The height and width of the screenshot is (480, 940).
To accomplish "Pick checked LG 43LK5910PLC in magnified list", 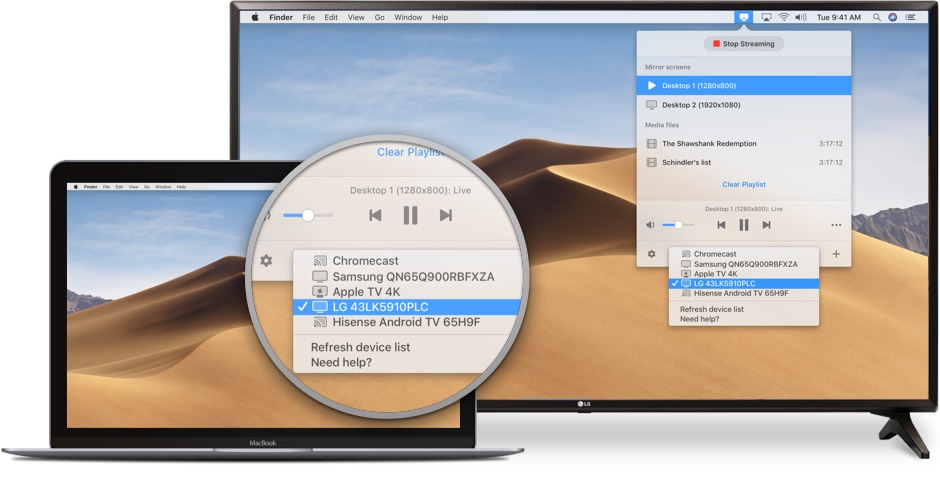I will tap(406, 307).
